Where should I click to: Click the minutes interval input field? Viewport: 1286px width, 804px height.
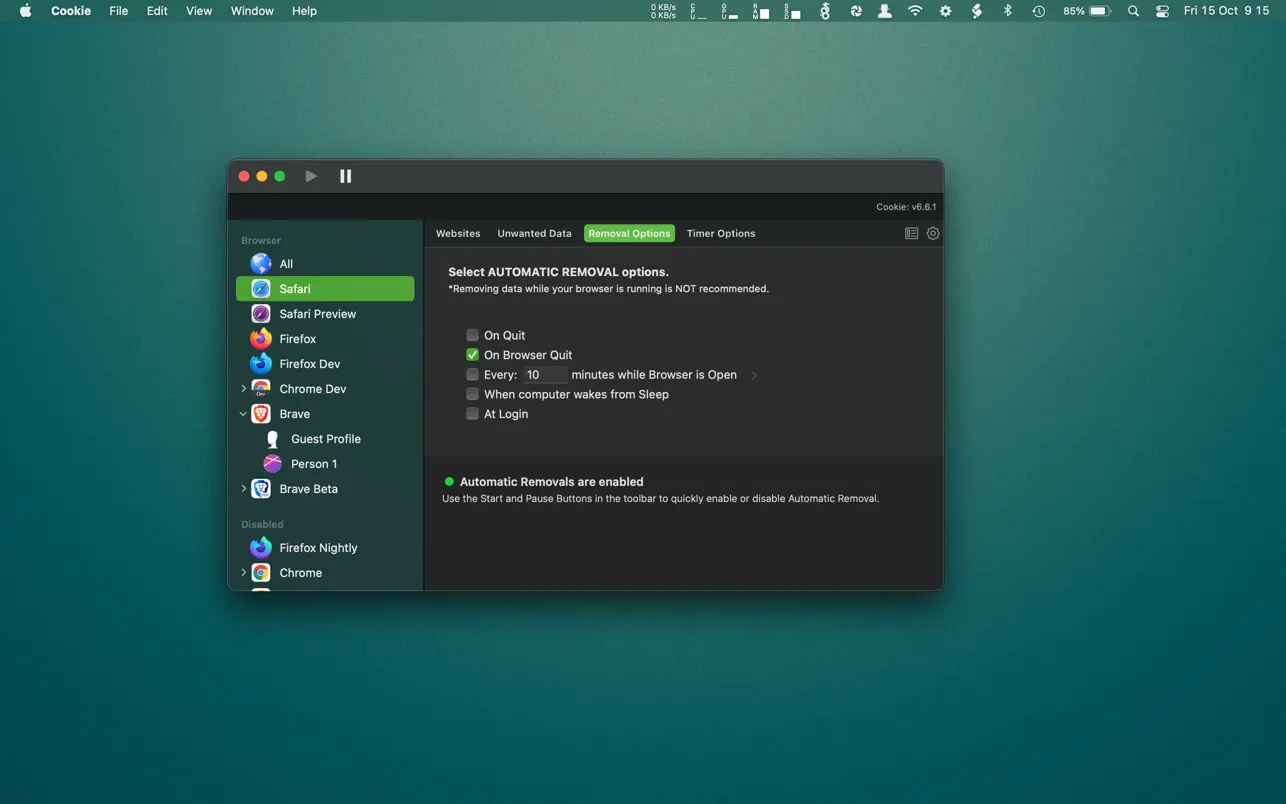pos(545,375)
